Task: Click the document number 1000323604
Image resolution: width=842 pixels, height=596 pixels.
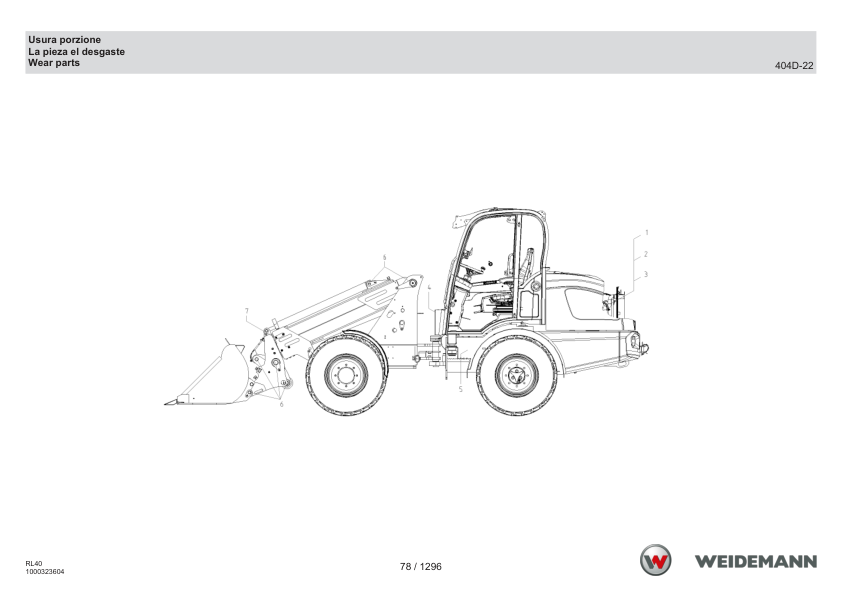Action: coord(45,572)
